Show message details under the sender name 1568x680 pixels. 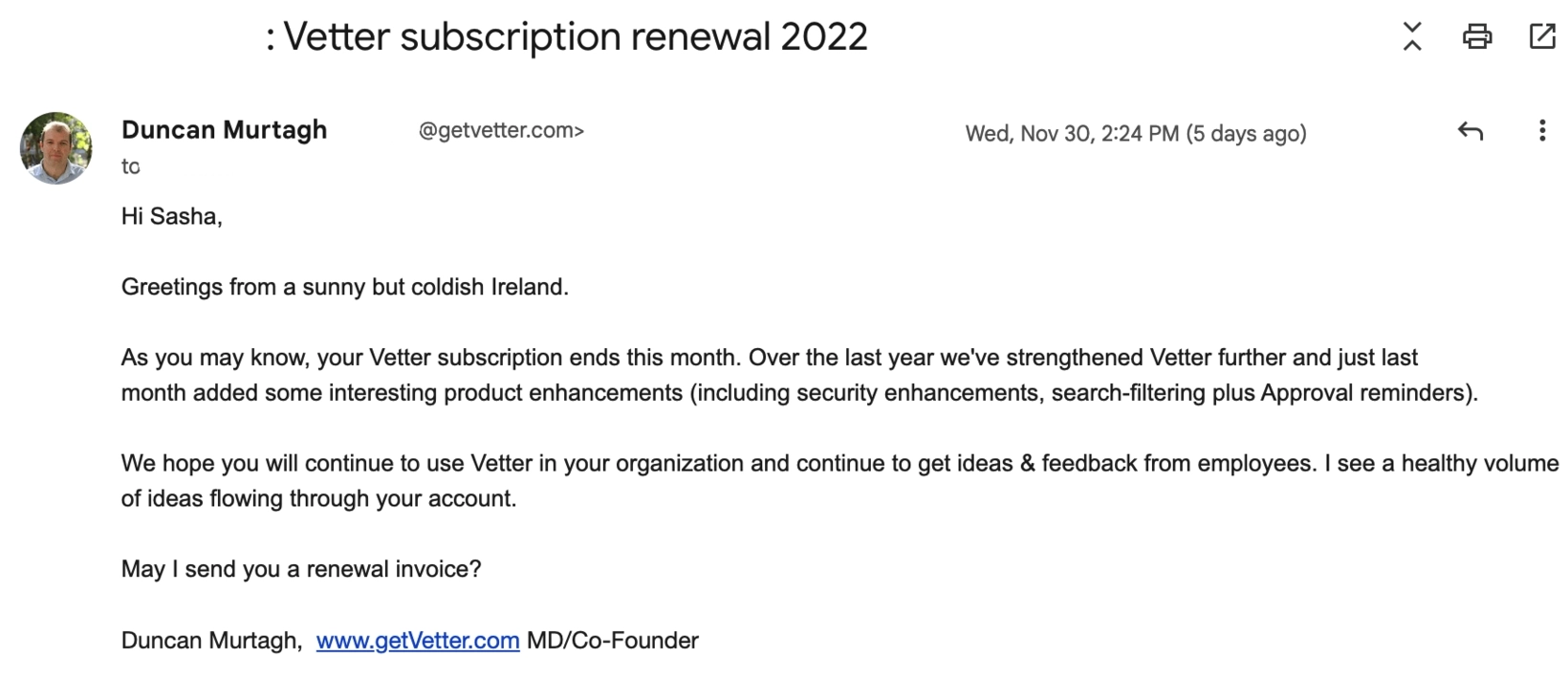[130, 165]
